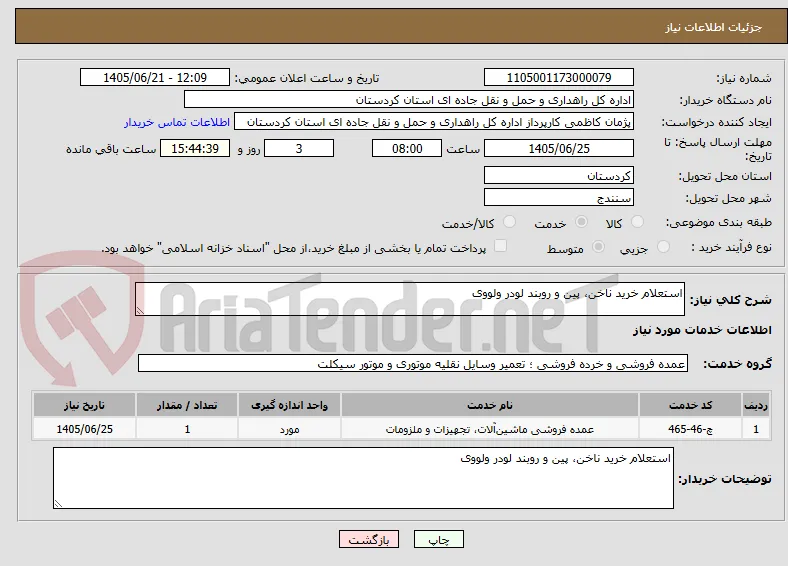The image size is (788, 566).
Task: Click the quantity cell showing 1
Action: coord(187,429)
